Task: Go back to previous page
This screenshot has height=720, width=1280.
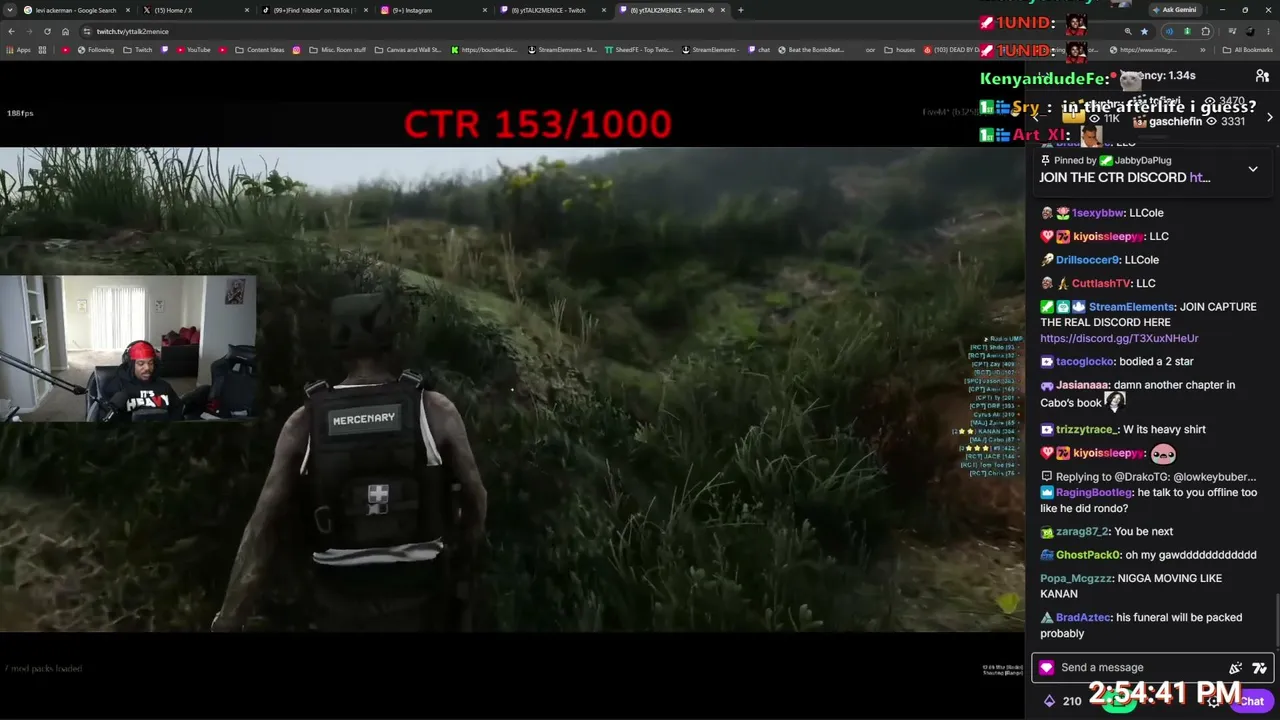Action: [11, 31]
